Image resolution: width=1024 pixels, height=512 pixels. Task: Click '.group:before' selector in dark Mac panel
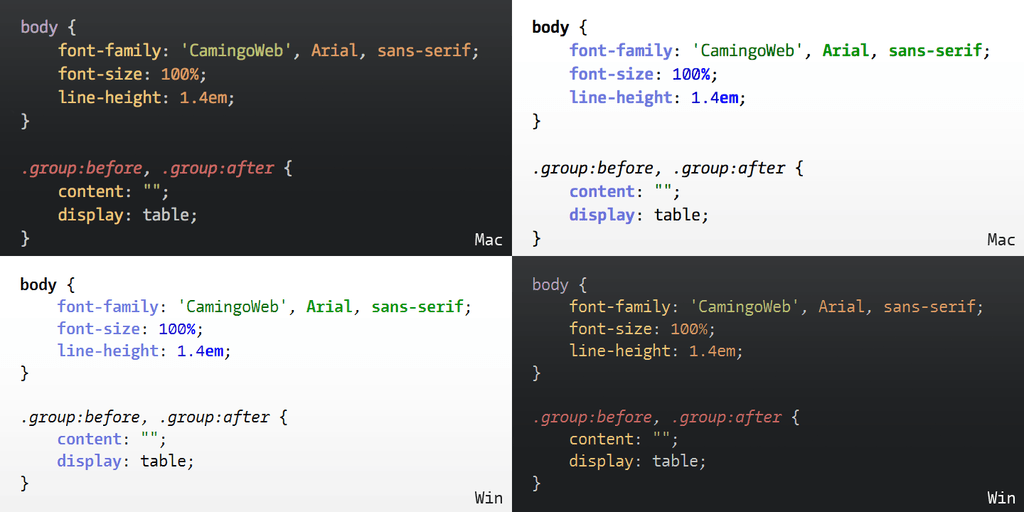(x=82, y=168)
